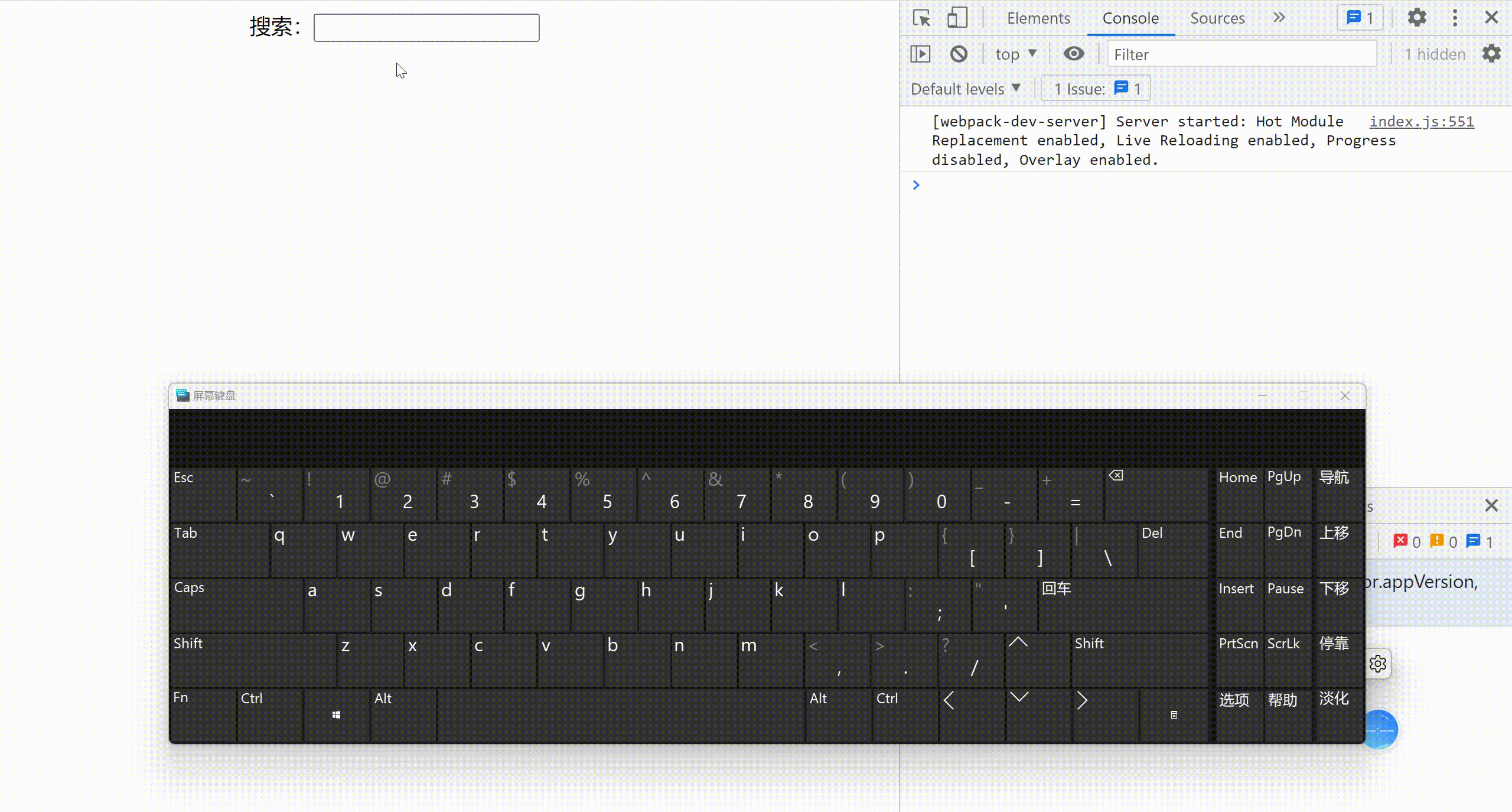
Task: Click the Windows logo key
Action: 336,715
